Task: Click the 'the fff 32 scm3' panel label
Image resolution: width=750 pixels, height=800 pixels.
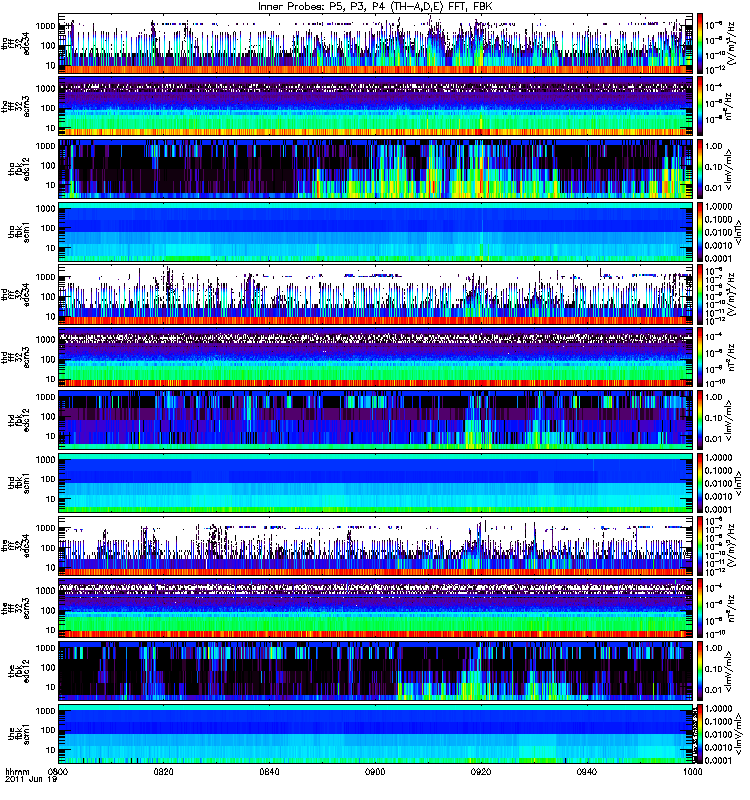Action: 15,609
